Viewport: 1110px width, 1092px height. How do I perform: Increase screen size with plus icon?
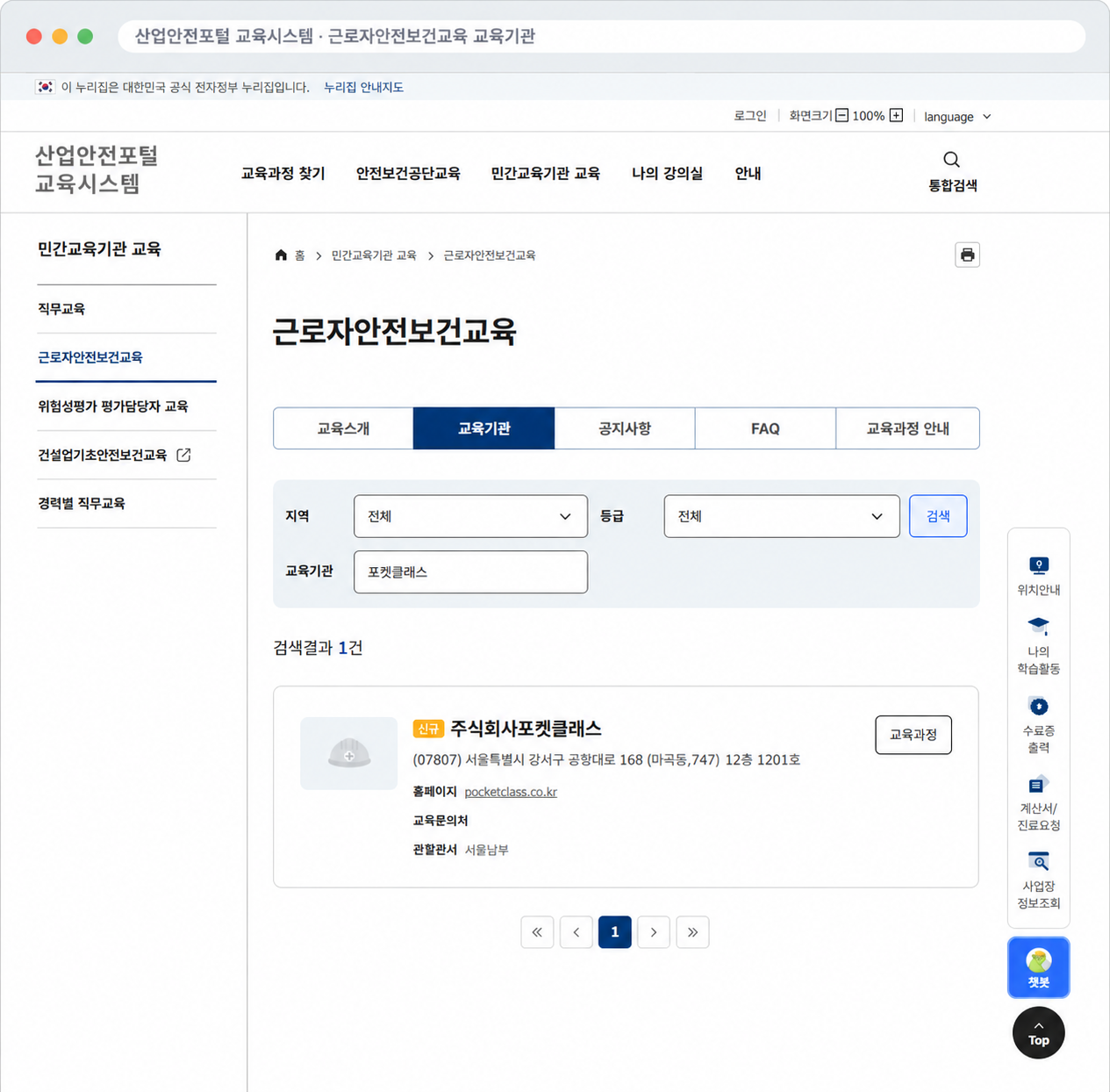(896, 115)
